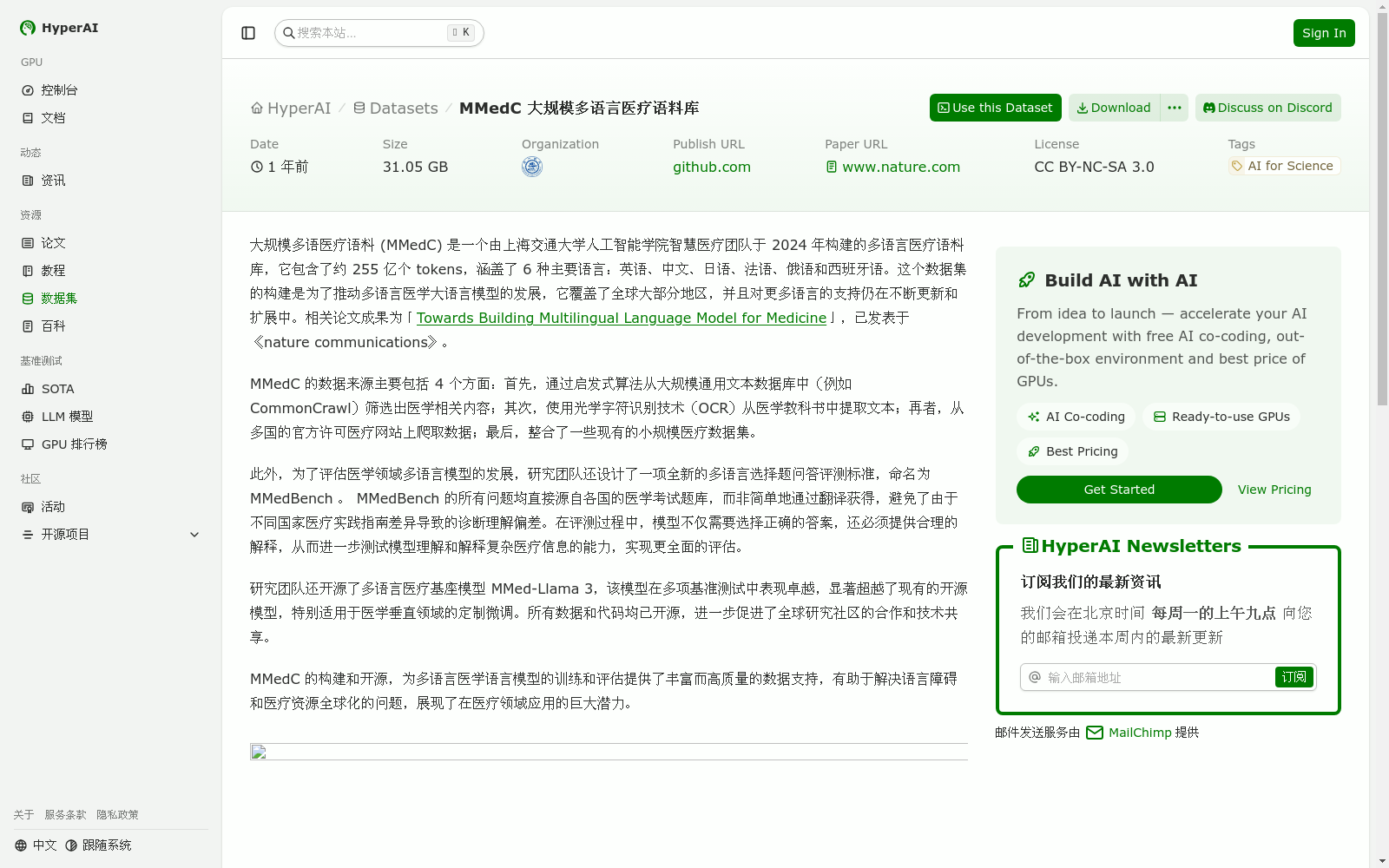Focus the 搜索本站 search field
The width and height of the screenshot is (1389, 868).
[x=379, y=33]
